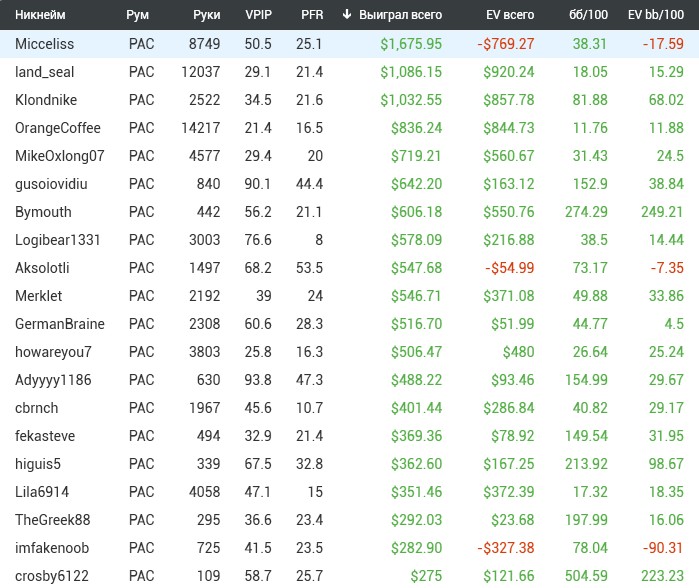
Task: Select player MikeOxlong07
Action: (x=60, y=156)
